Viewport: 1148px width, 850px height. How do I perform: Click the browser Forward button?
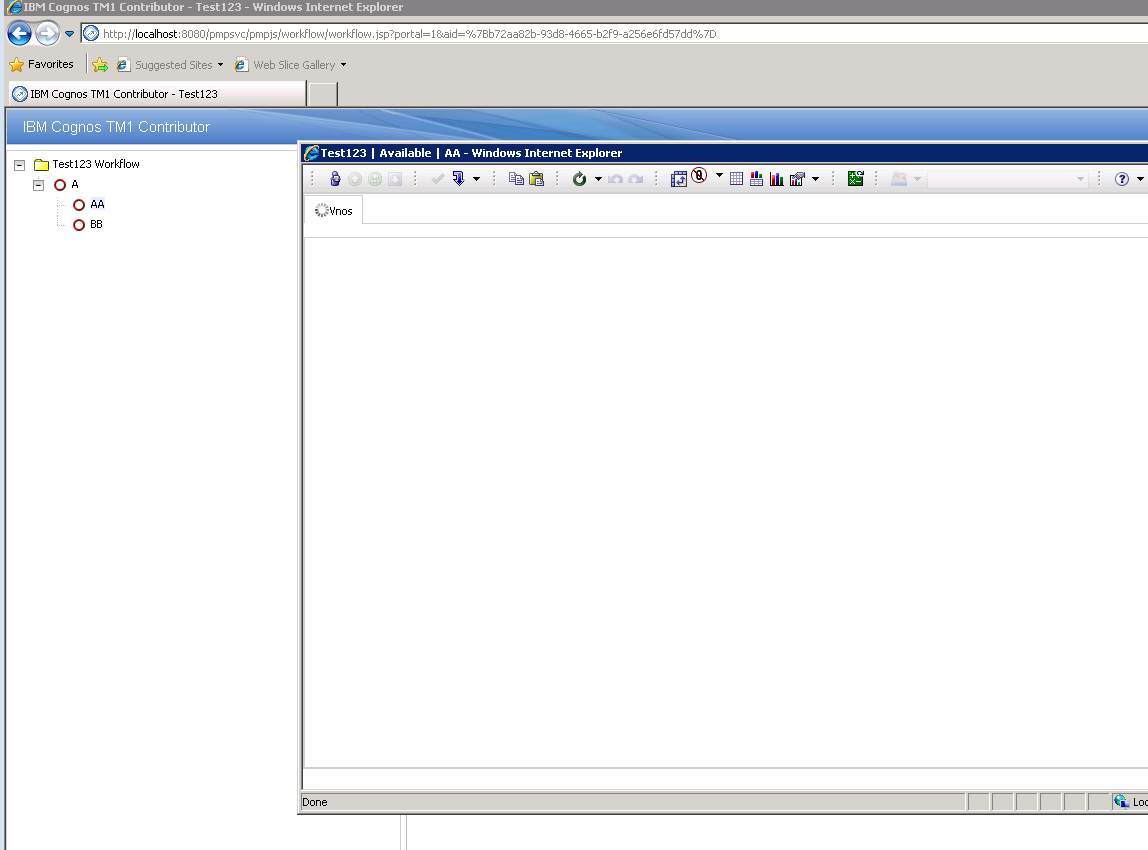[x=47, y=34]
